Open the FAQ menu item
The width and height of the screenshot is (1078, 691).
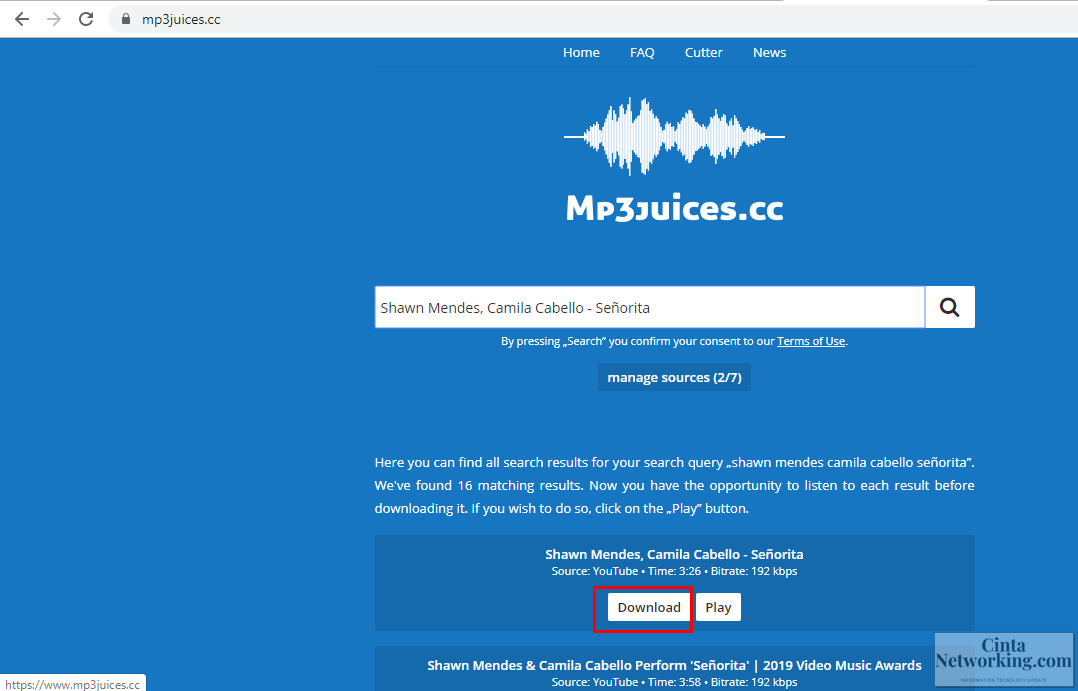(x=642, y=53)
